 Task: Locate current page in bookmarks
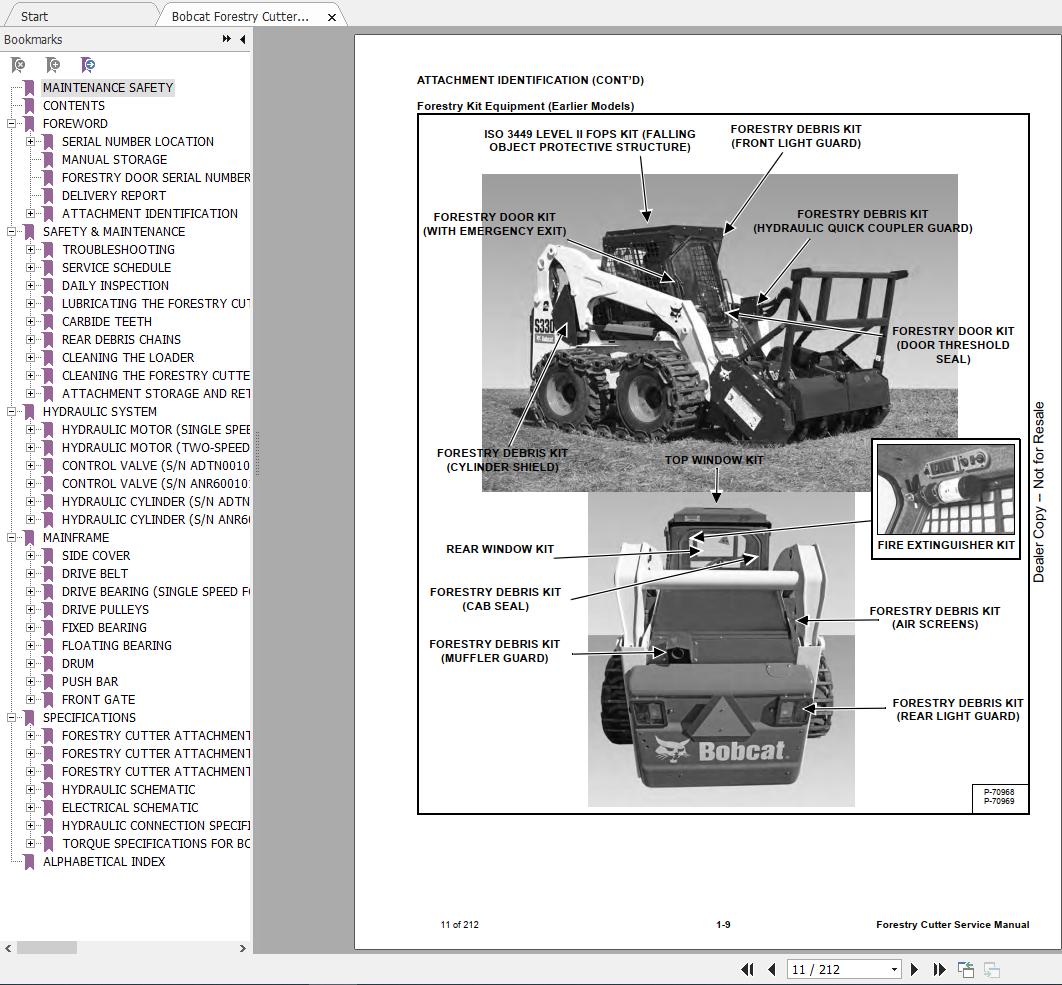point(88,64)
